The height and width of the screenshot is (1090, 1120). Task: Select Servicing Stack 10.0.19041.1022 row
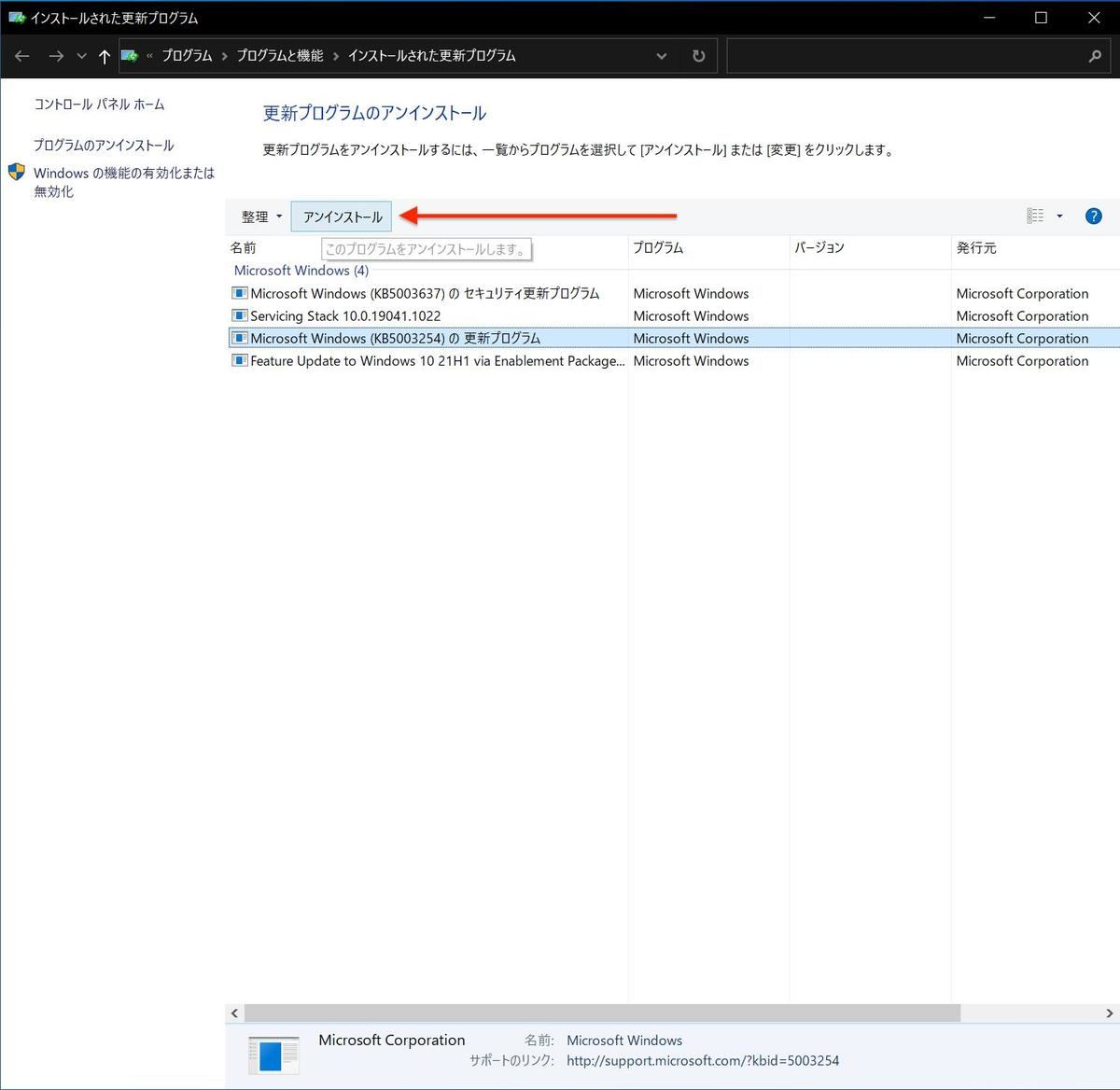[x=674, y=315]
